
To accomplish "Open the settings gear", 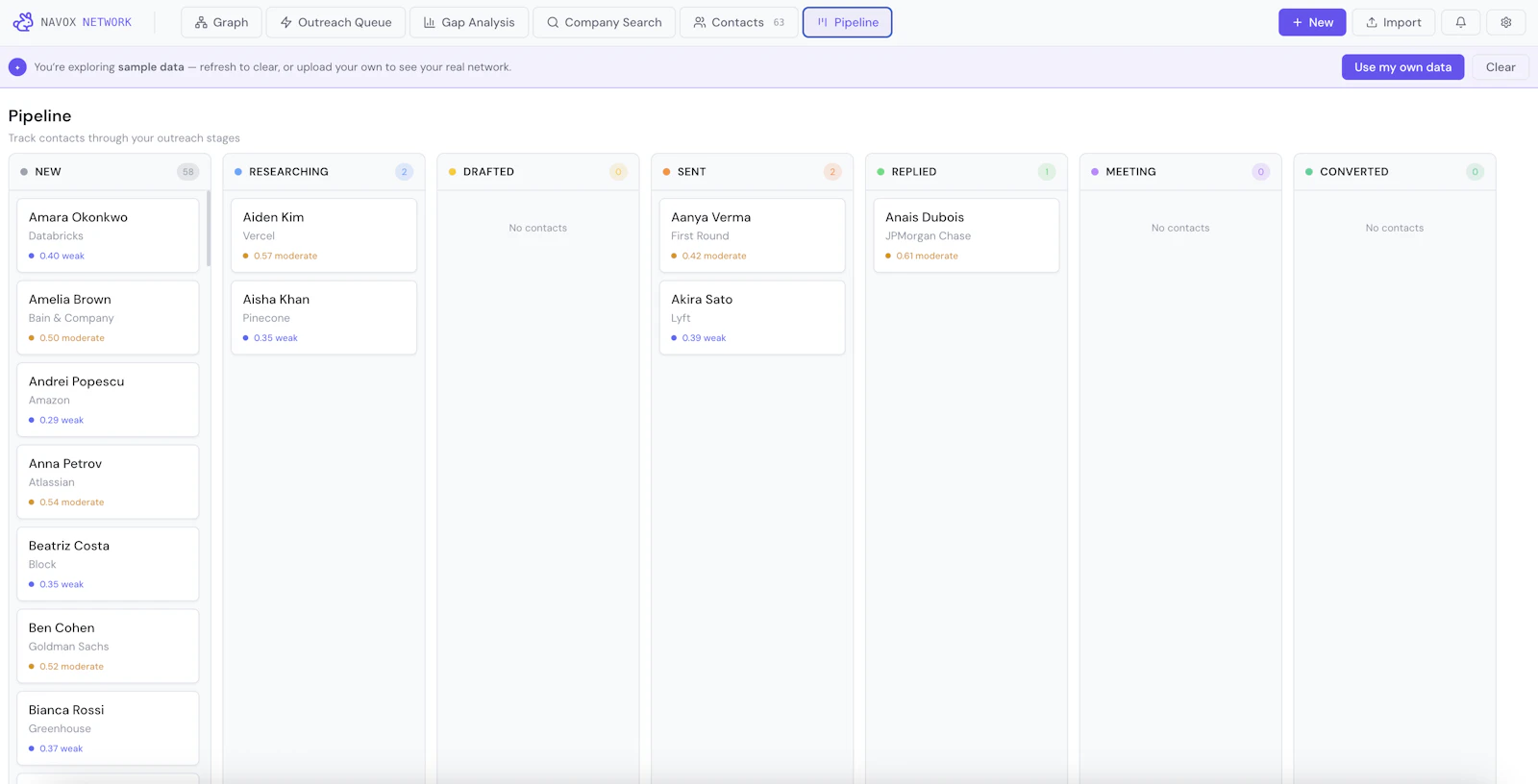I will (1506, 22).
